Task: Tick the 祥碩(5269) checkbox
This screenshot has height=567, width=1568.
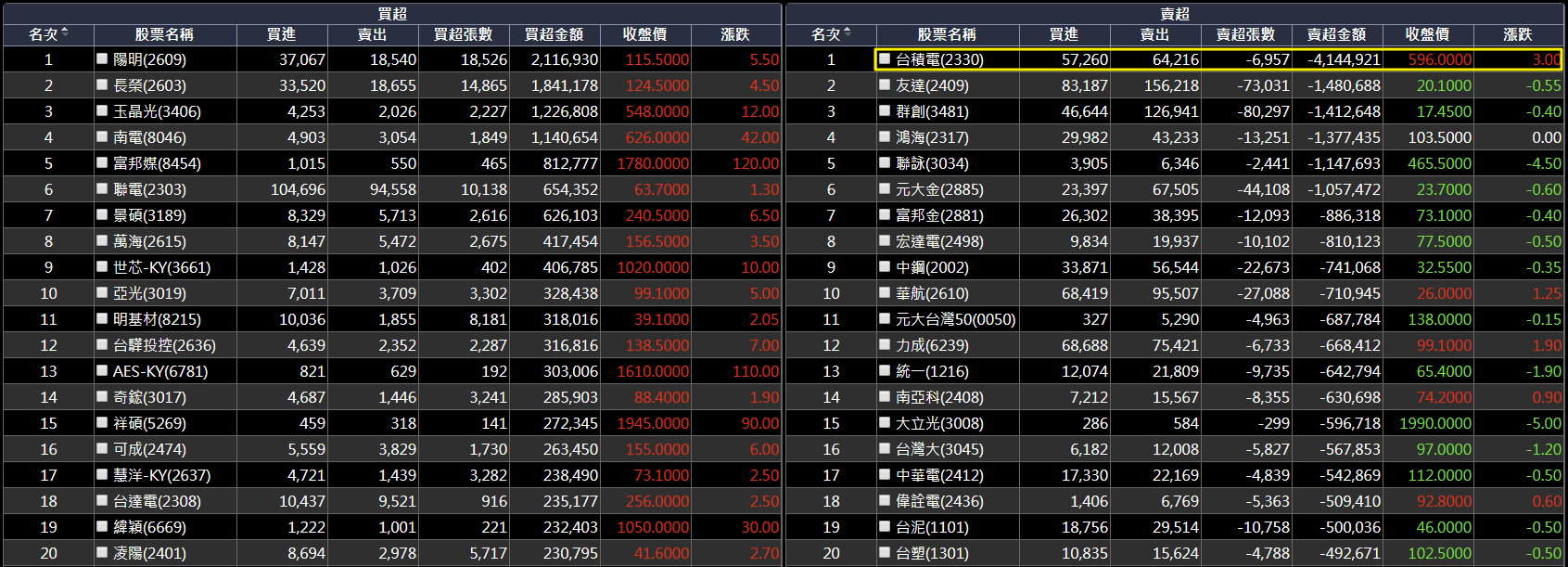Action: tap(102, 422)
